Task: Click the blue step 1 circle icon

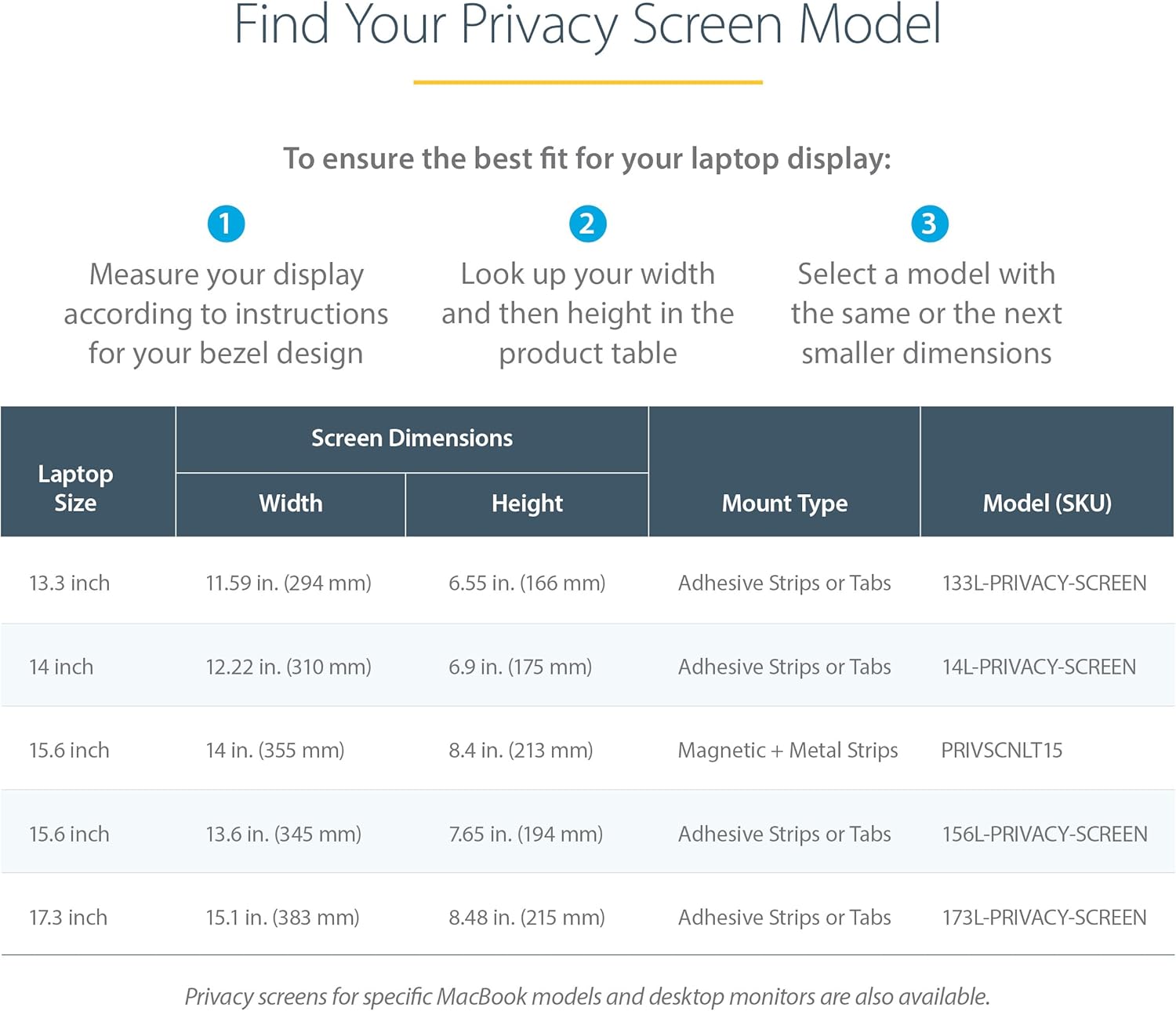Action: 226,224
